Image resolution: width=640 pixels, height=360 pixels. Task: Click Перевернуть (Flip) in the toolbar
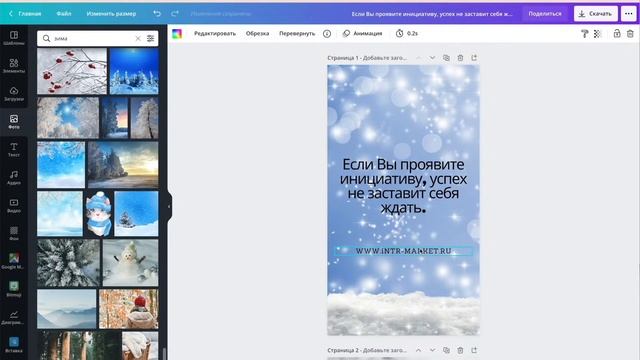click(x=297, y=33)
